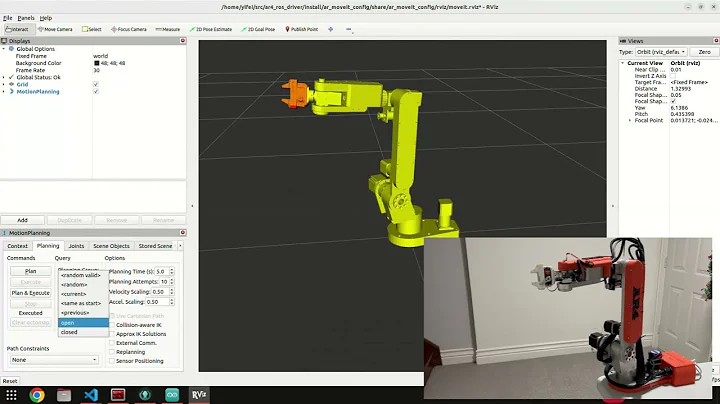The height and width of the screenshot is (404, 720).
Task: Activate the Publish Point tool
Action: tap(301, 29)
